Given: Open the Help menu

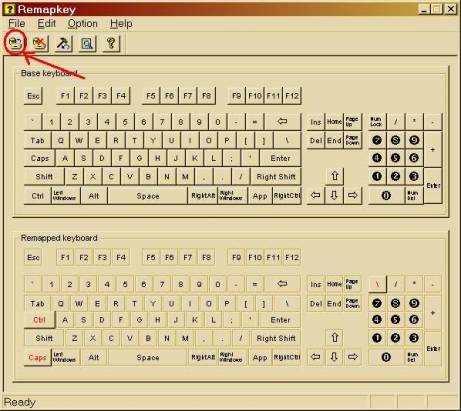Looking at the screenshot, I should 121,23.
